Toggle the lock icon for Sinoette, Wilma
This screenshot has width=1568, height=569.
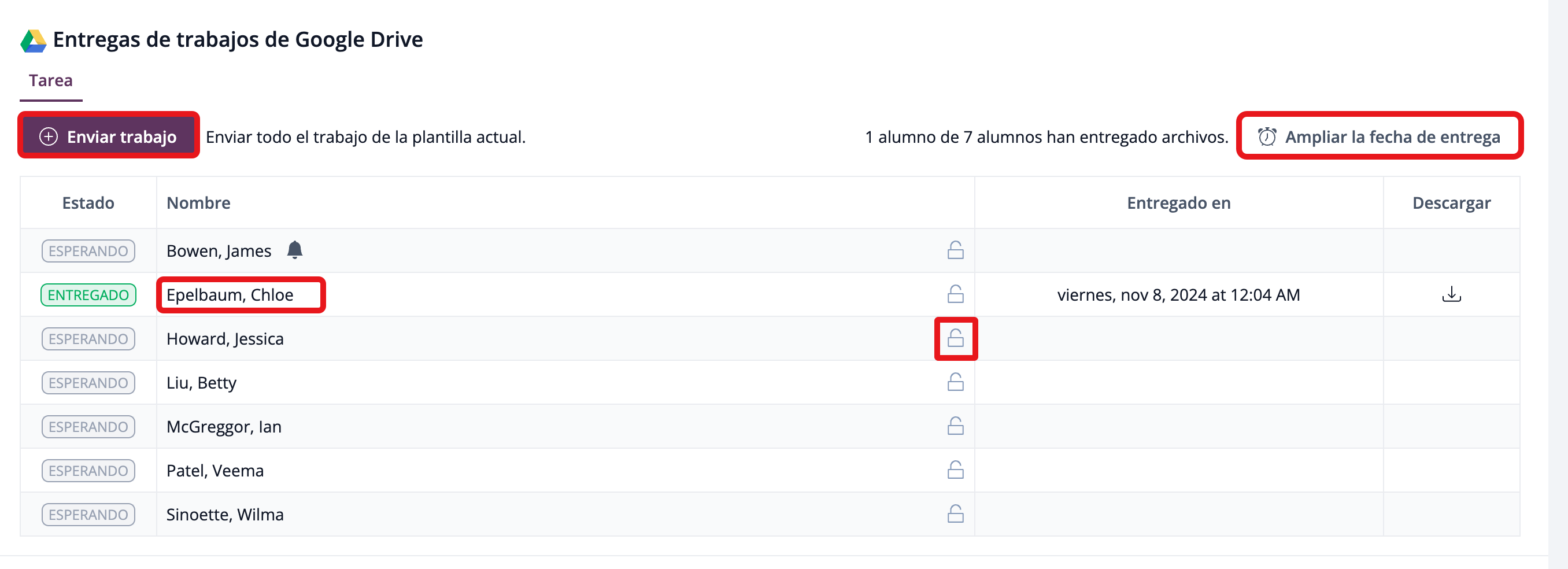(x=955, y=514)
